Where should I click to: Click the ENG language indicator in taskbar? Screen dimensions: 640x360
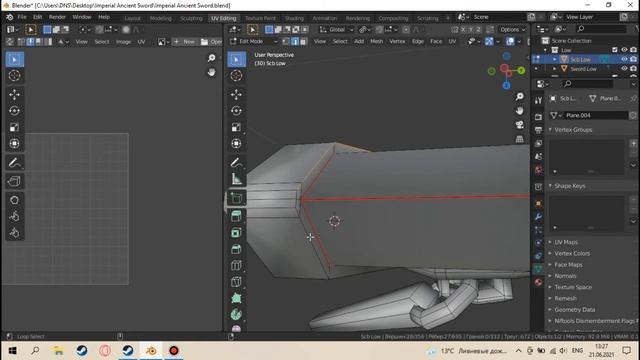point(577,351)
